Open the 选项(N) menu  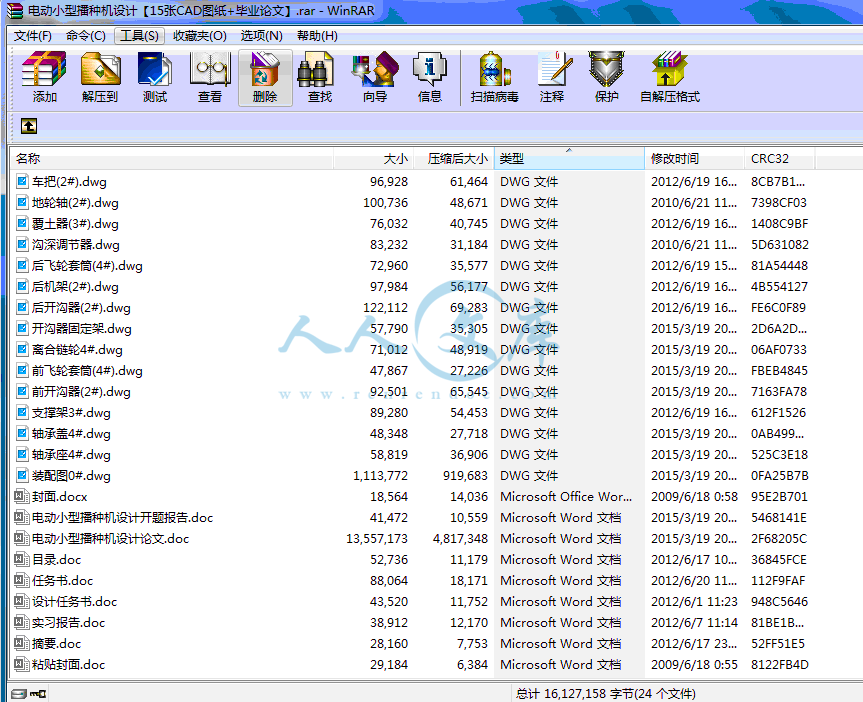coord(261,36)
